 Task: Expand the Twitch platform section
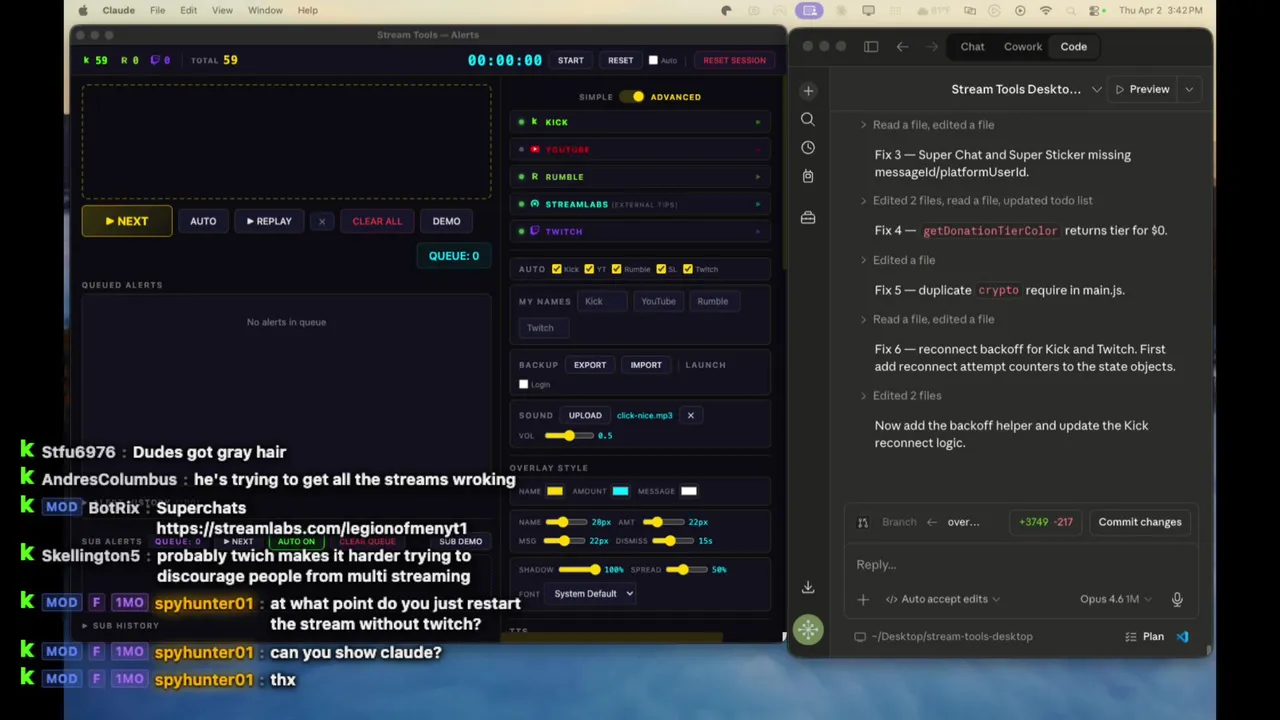click(x=757, y=231)
